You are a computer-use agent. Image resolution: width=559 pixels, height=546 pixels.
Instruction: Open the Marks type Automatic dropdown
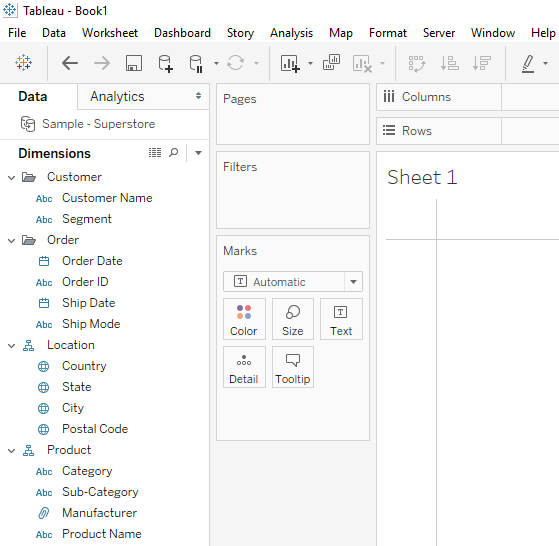(x=293, y=282)
